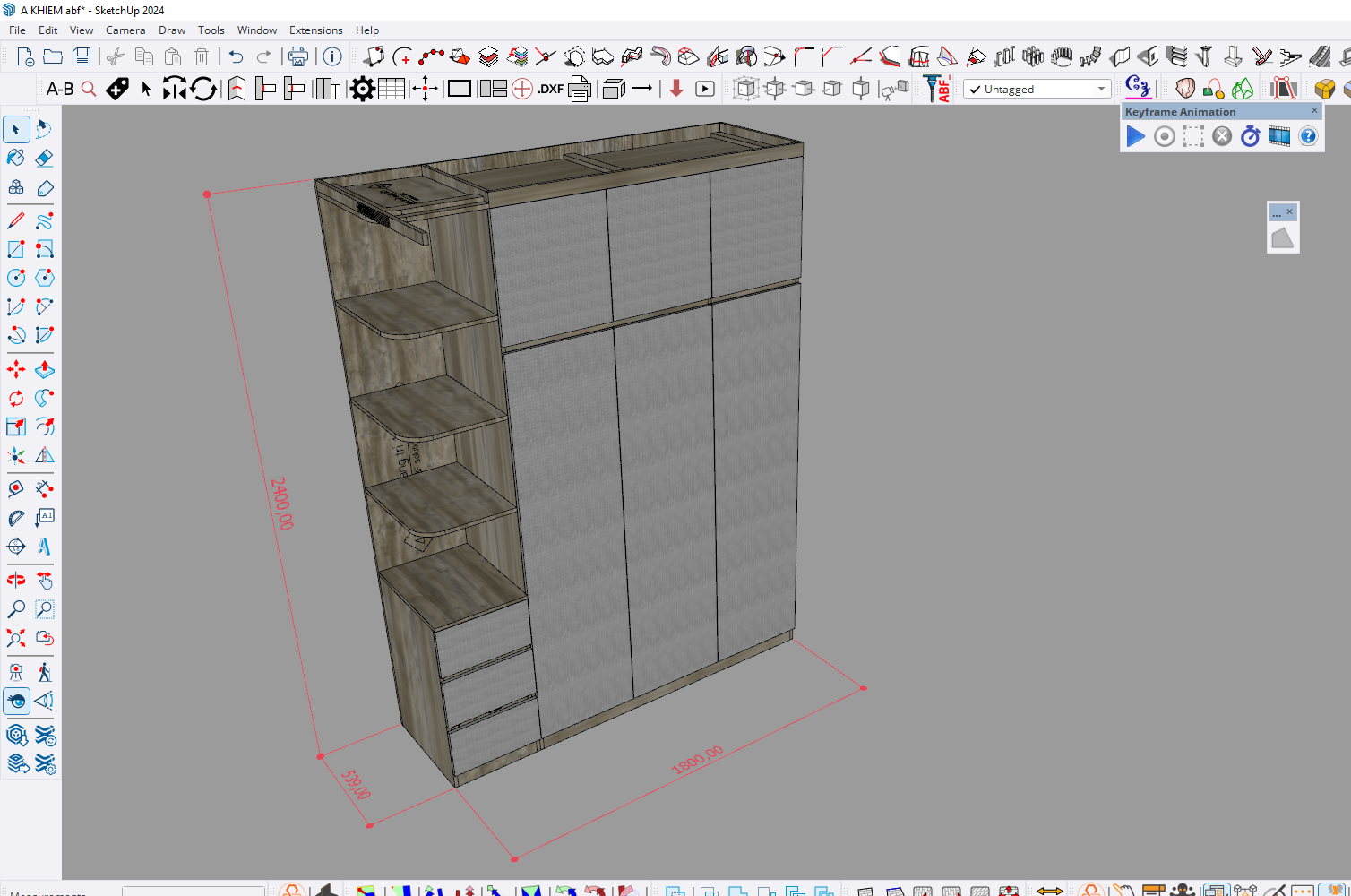The image size is (1351, 896).
Task: Click the Keyframe Animation help button
Action: [x=1308, y=136]
